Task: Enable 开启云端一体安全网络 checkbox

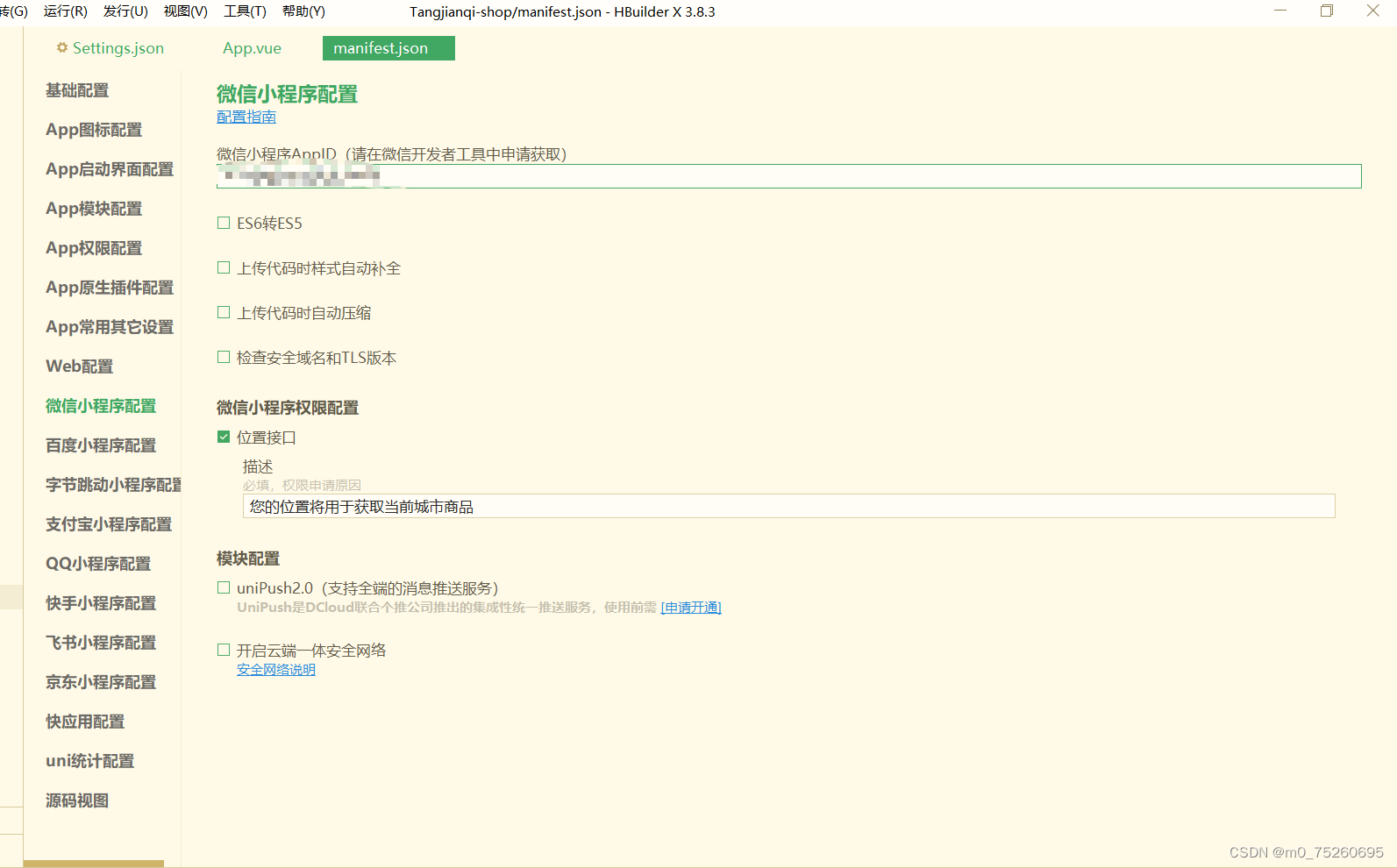Action: [x=224, y=651]
